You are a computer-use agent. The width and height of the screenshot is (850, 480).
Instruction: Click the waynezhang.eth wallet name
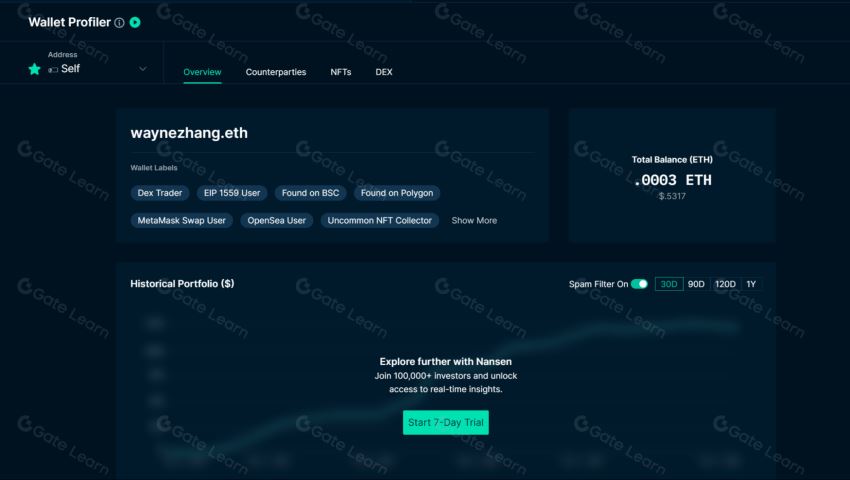189,133
